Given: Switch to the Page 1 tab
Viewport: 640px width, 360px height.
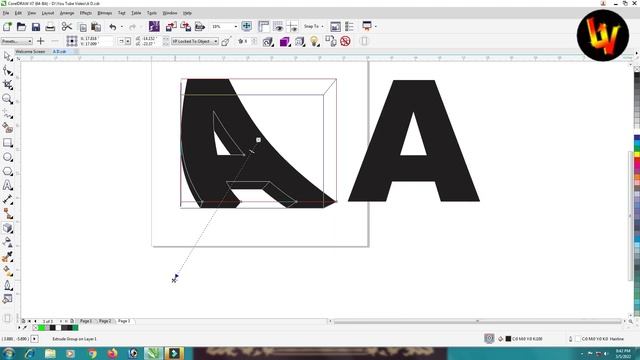Looking at the screenshot, I should (86, 321).
